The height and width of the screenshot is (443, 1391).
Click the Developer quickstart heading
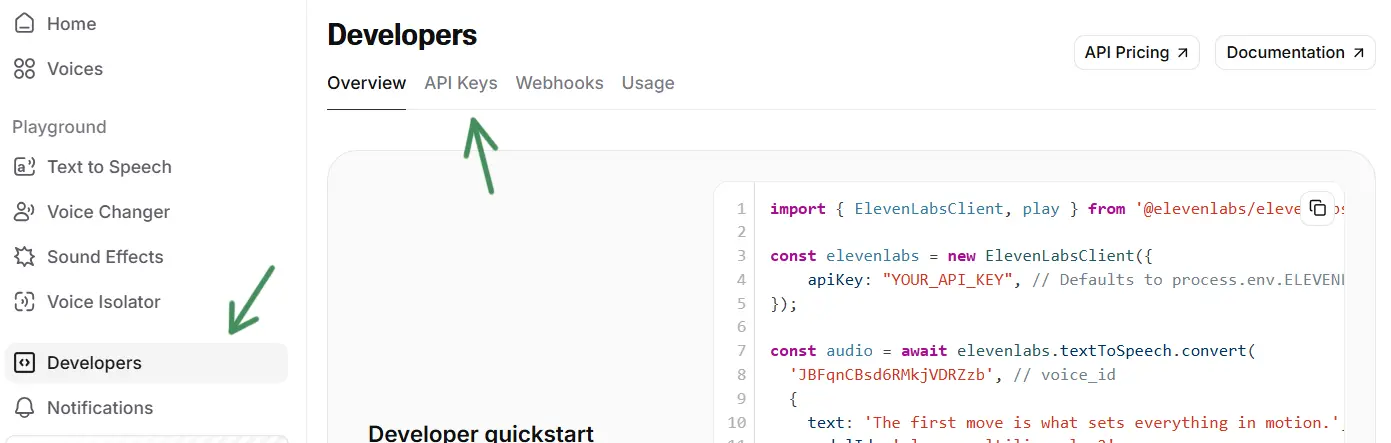(x=481, y=433)
